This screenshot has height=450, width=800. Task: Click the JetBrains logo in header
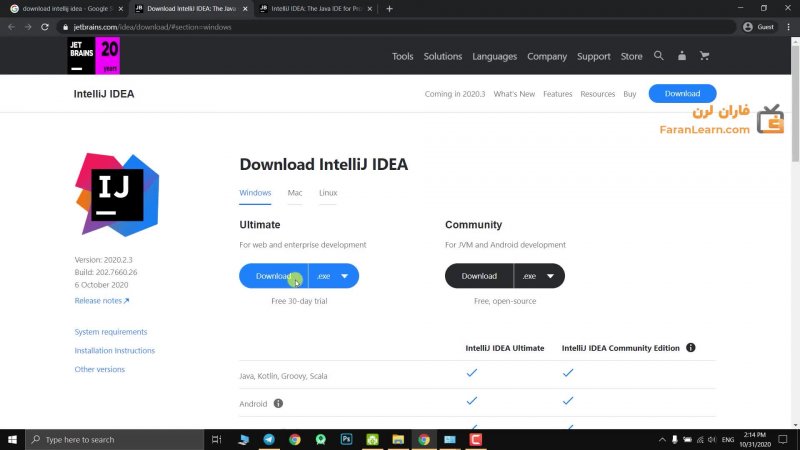click(x=94, y=55)
